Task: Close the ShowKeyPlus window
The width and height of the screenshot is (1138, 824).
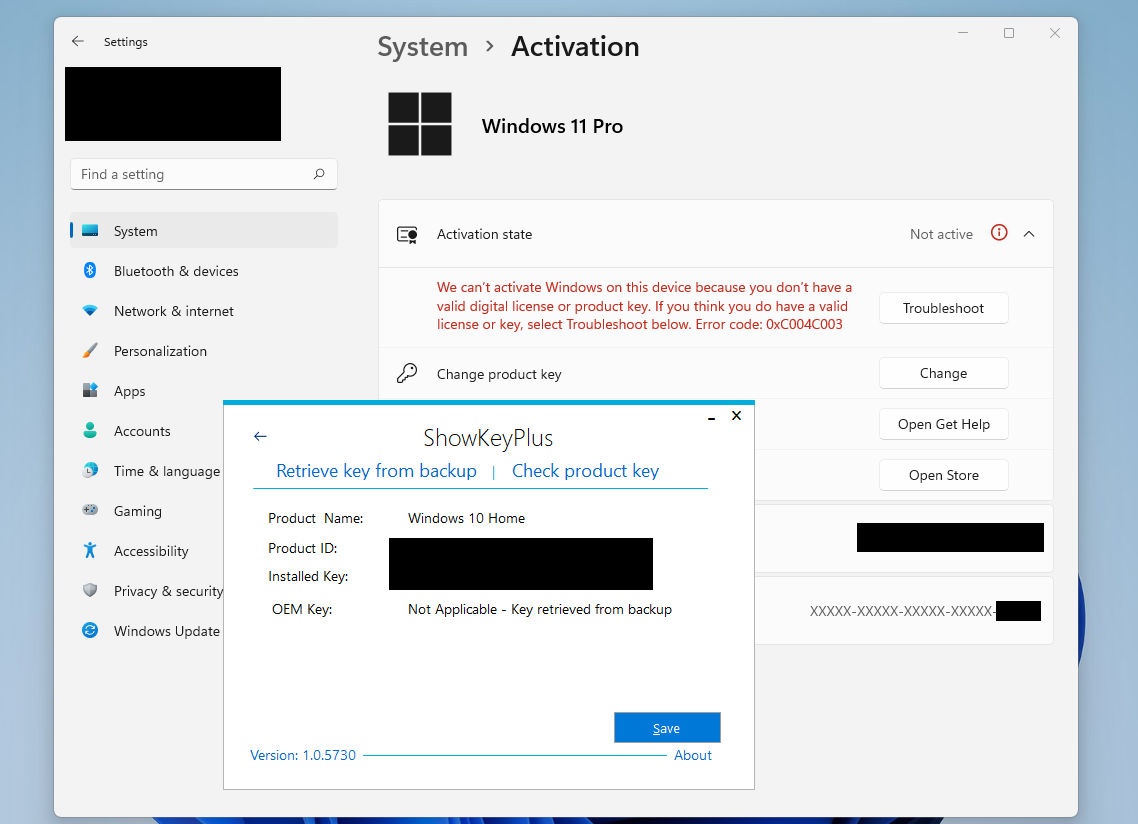Action: 737,415
